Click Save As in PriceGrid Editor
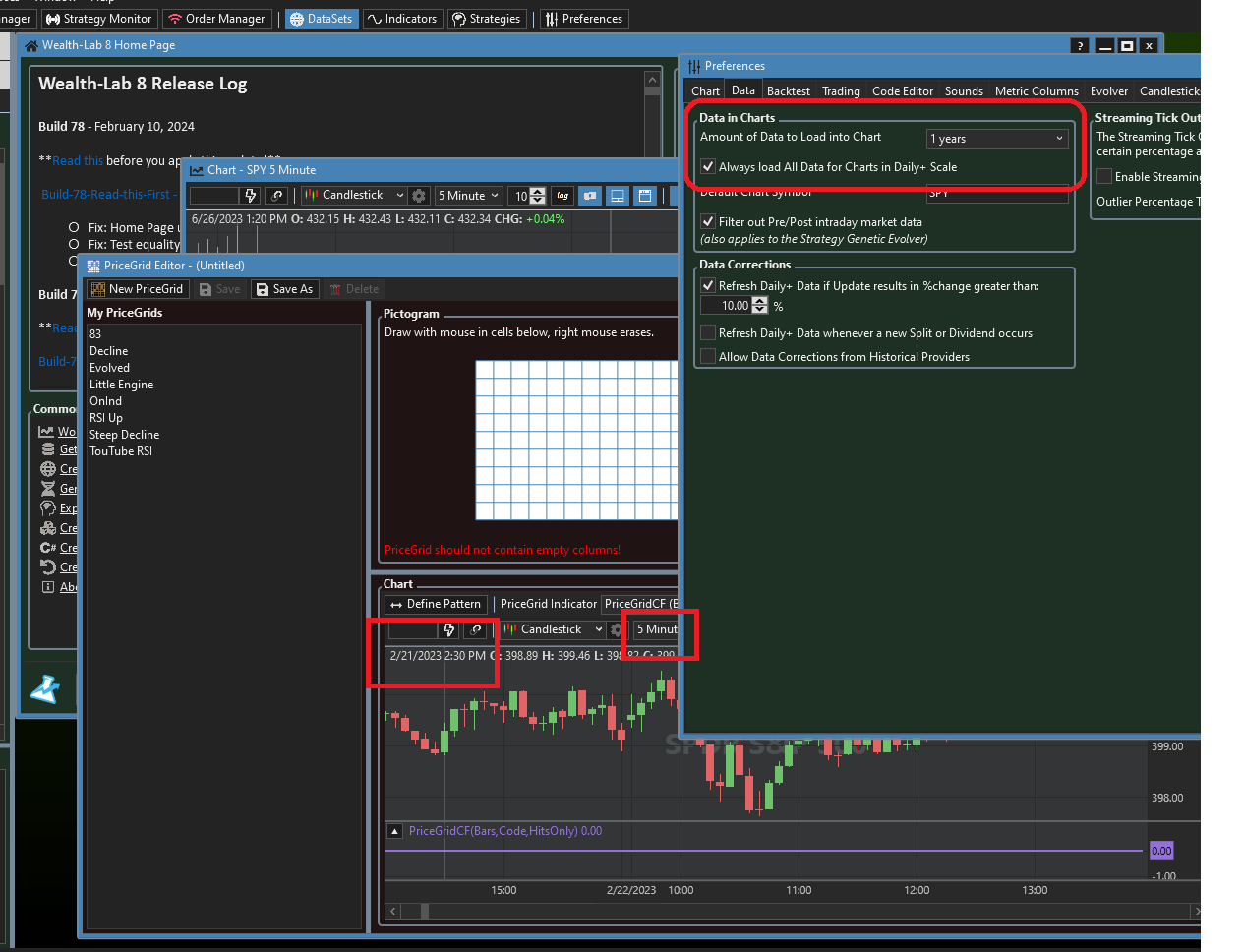This screenshot has width=1243, height=952. (284, 289)
